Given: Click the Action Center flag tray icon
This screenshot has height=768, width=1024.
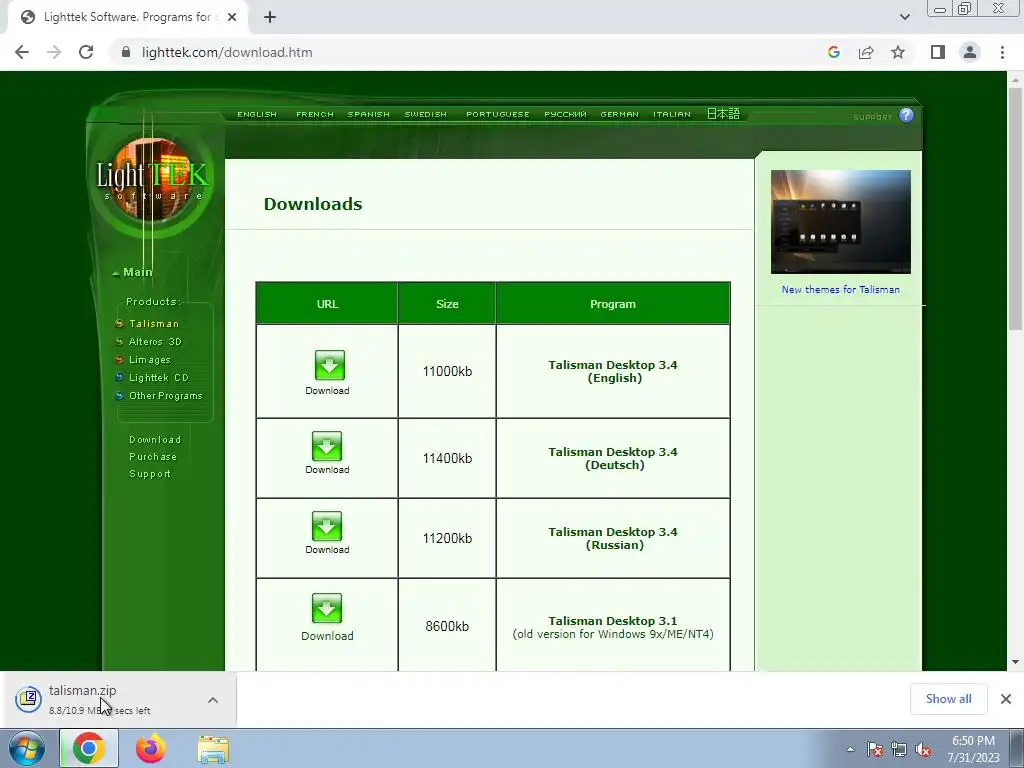Looking at the screenshot, I should pos(874,749).
